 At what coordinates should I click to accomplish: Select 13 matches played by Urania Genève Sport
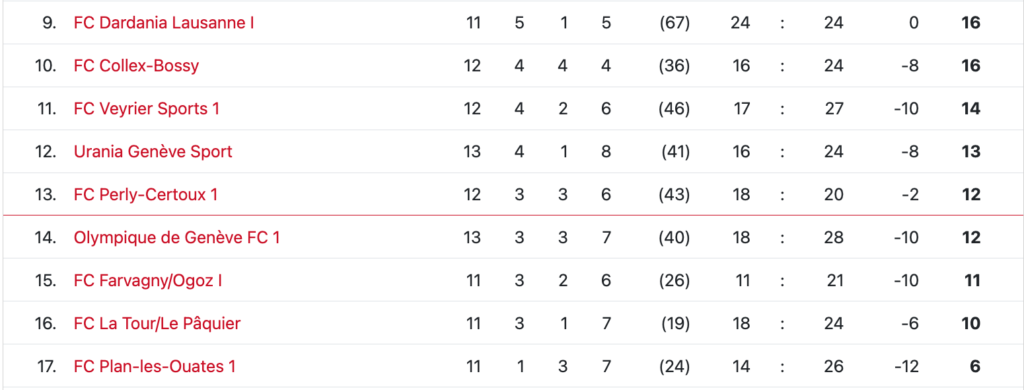click(x=472, y=152)
